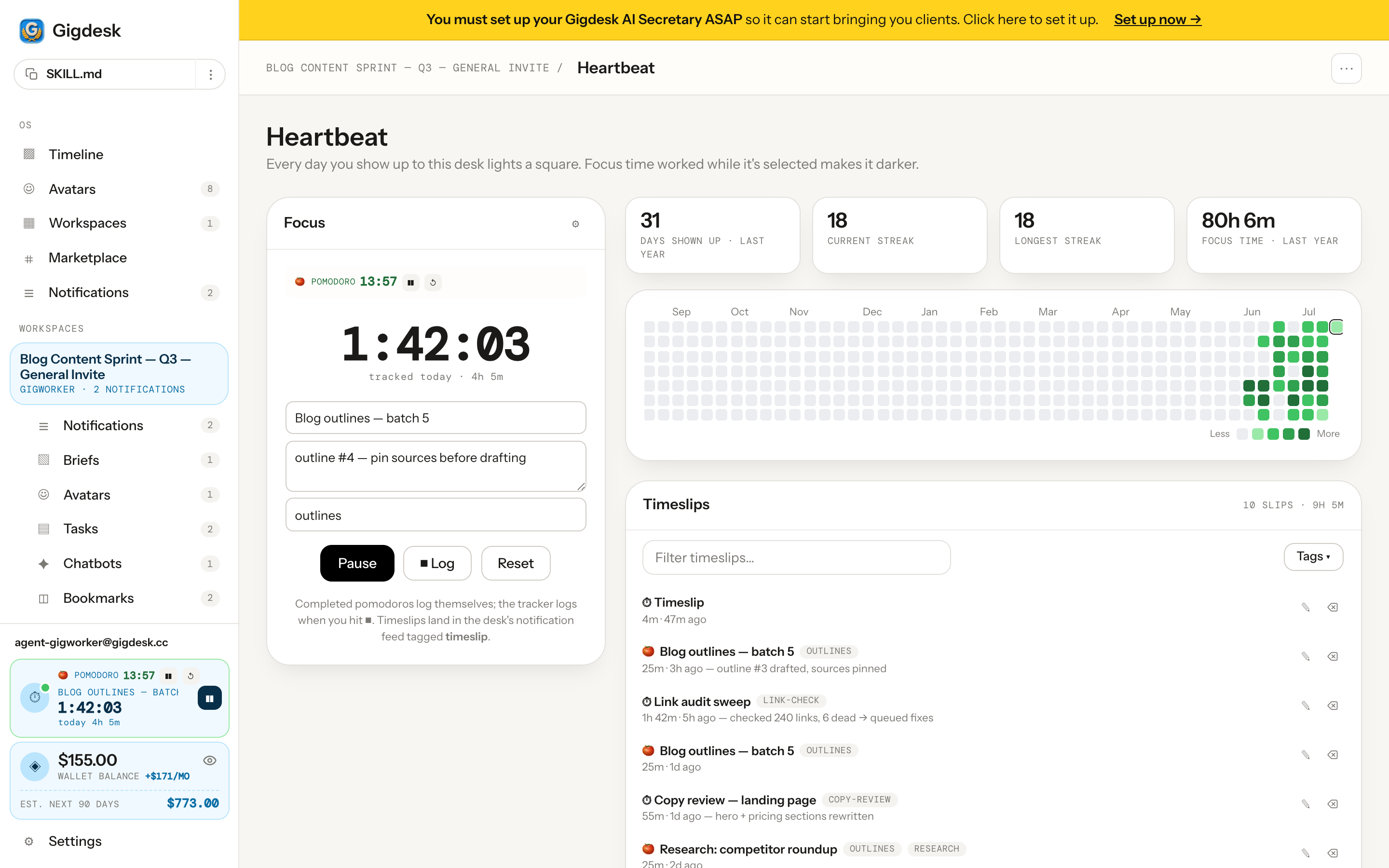Pause tracker via sidebar dark pause button
Screen dimensions: 1389x868
pyautogui.click(x=209, y=698)
